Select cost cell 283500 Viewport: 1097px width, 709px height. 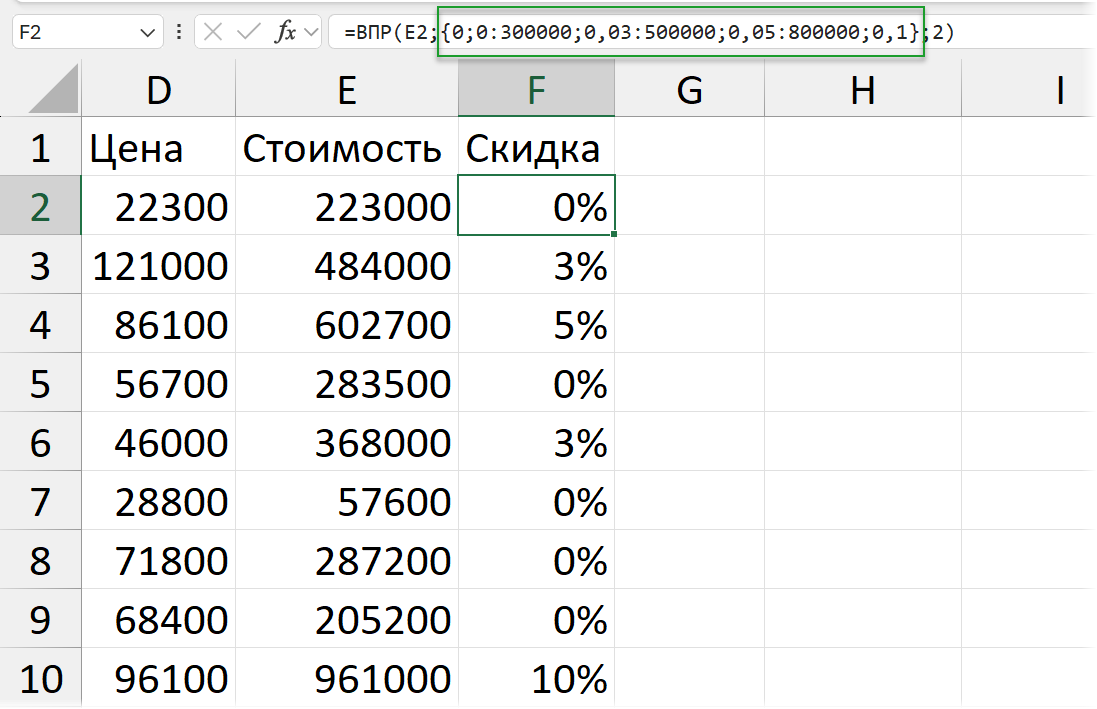click(x=347, y=383)
